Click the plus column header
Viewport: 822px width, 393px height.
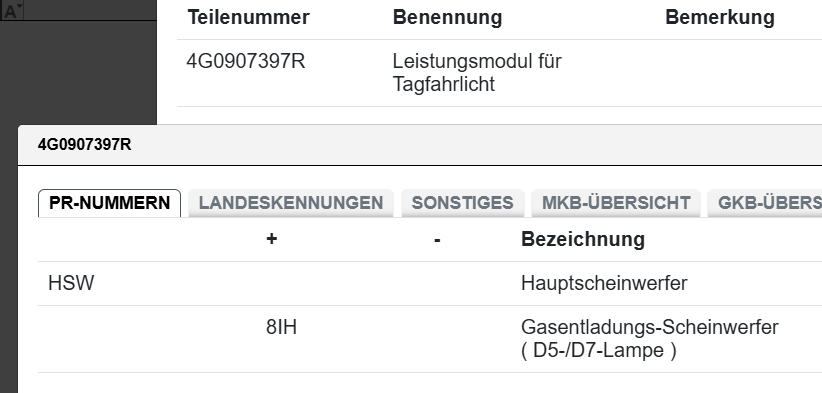pyautogui.click(x=271, y=239)
